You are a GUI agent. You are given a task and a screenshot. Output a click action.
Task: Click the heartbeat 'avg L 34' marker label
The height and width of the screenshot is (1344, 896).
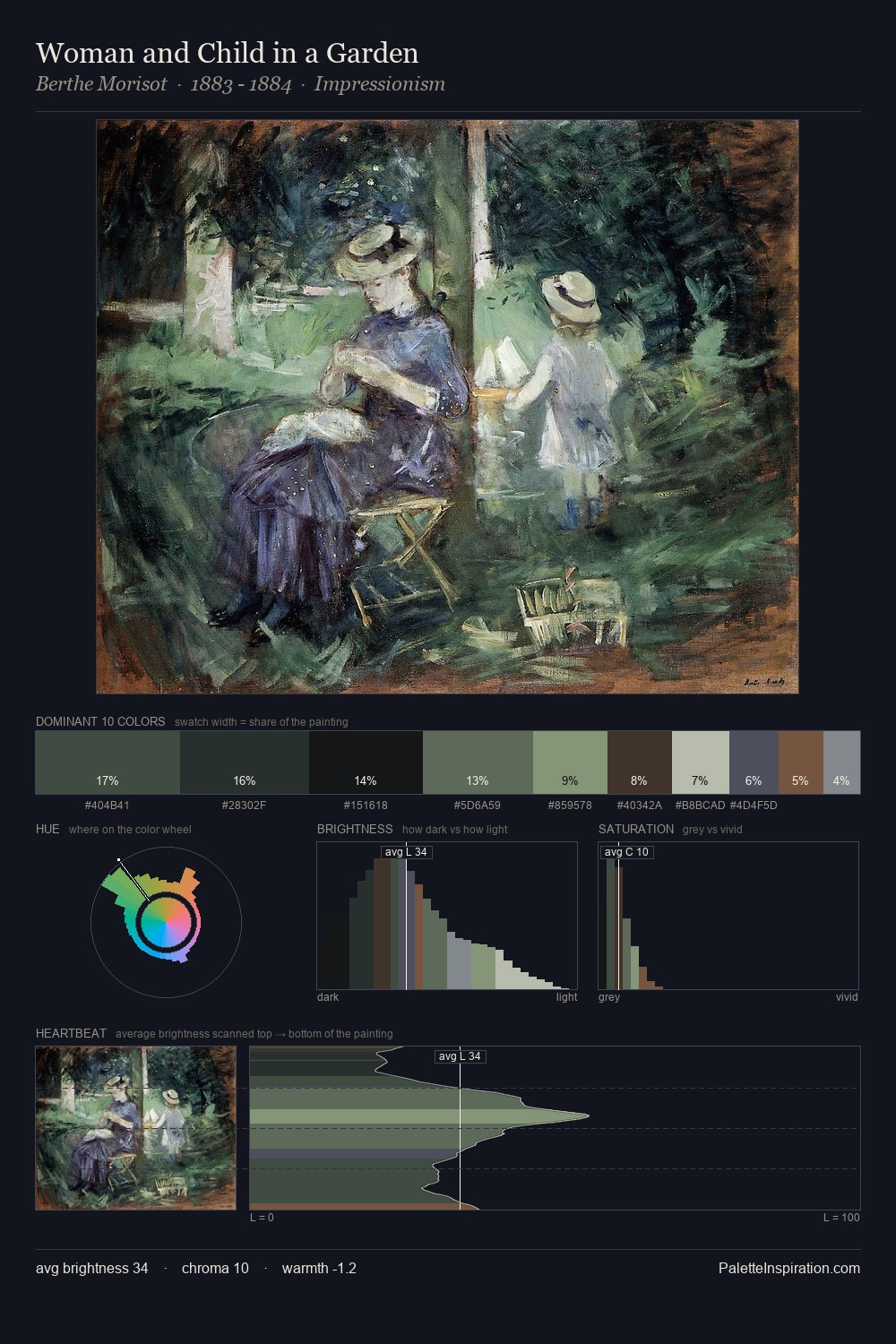(x=461, y=1056)
